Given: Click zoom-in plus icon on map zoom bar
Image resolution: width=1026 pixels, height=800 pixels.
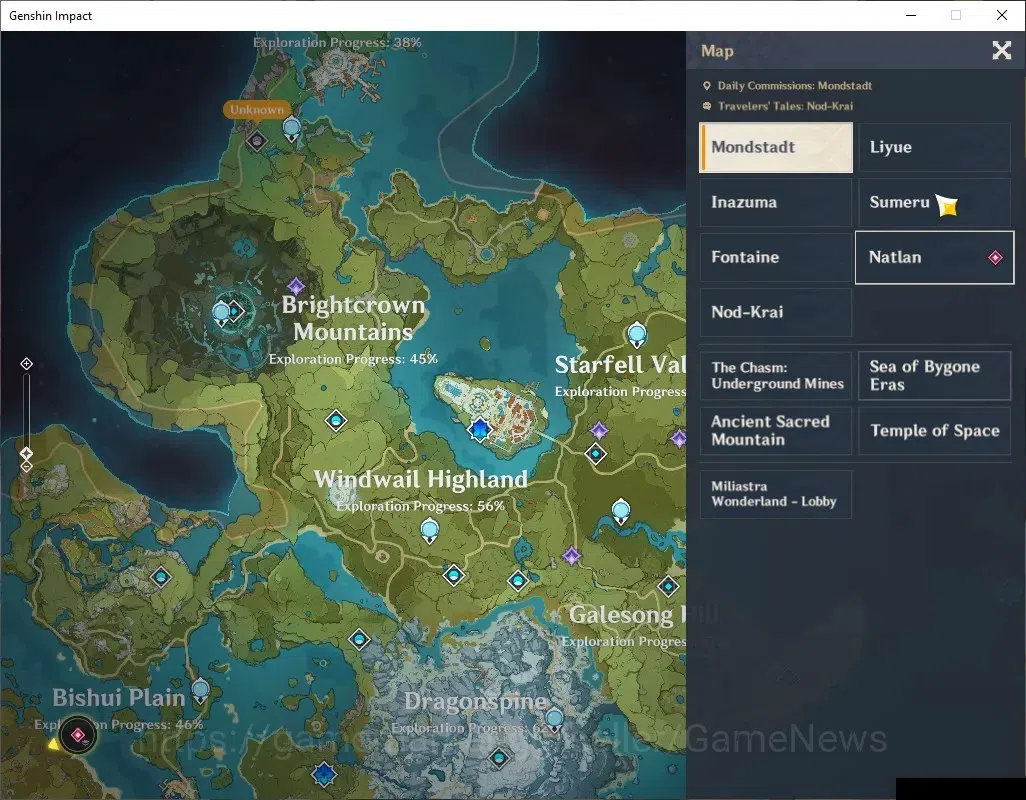Looking at the screenshot, I should point(26,364).
